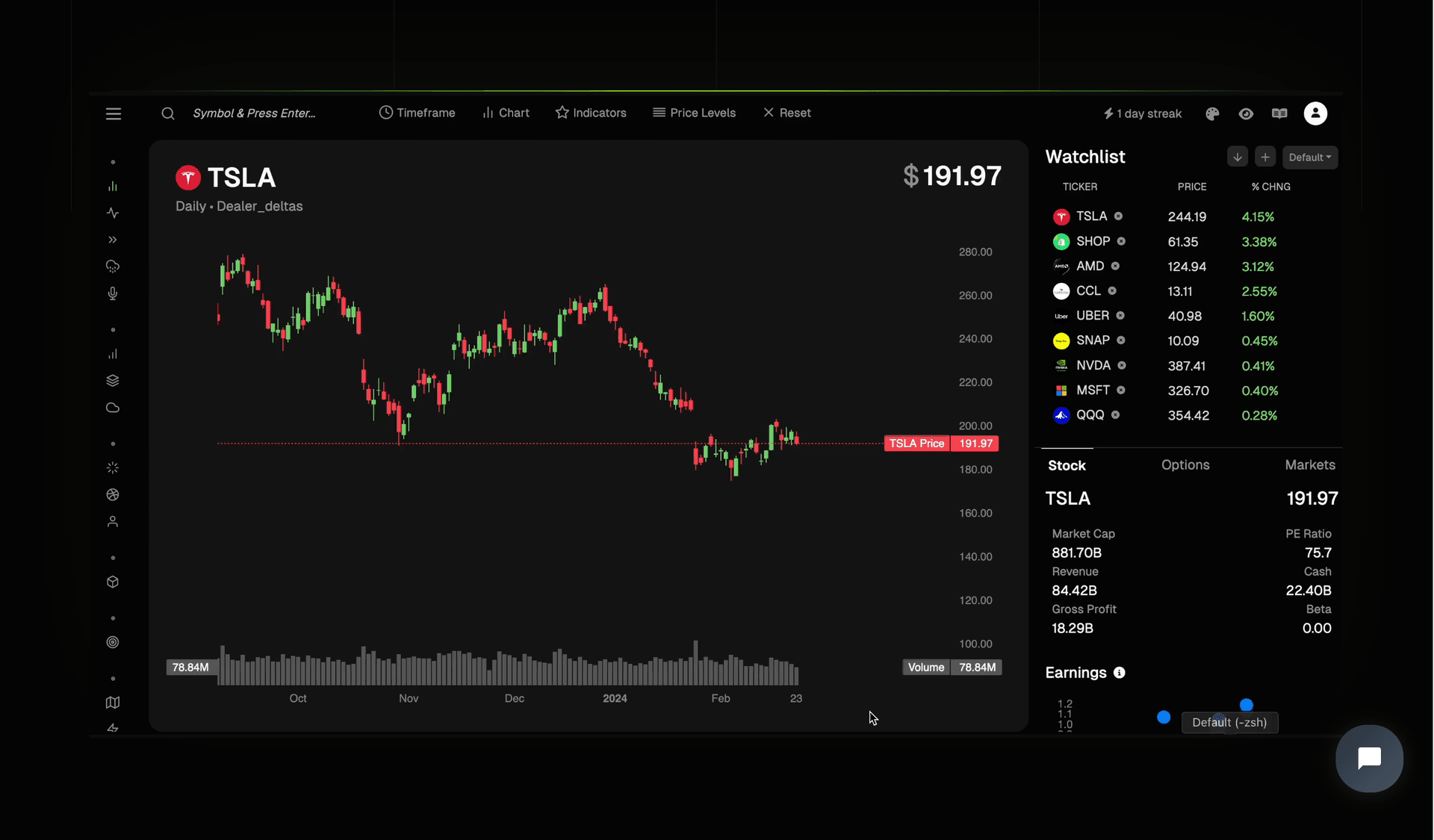Select SHOP row in the watchlist

1192,242
